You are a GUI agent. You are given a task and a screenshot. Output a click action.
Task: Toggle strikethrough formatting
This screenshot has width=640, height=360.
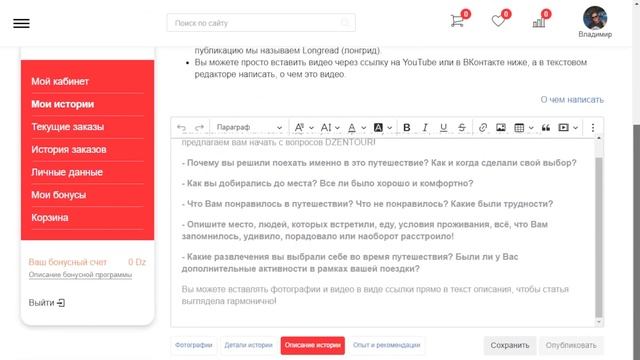pos(462,128)
